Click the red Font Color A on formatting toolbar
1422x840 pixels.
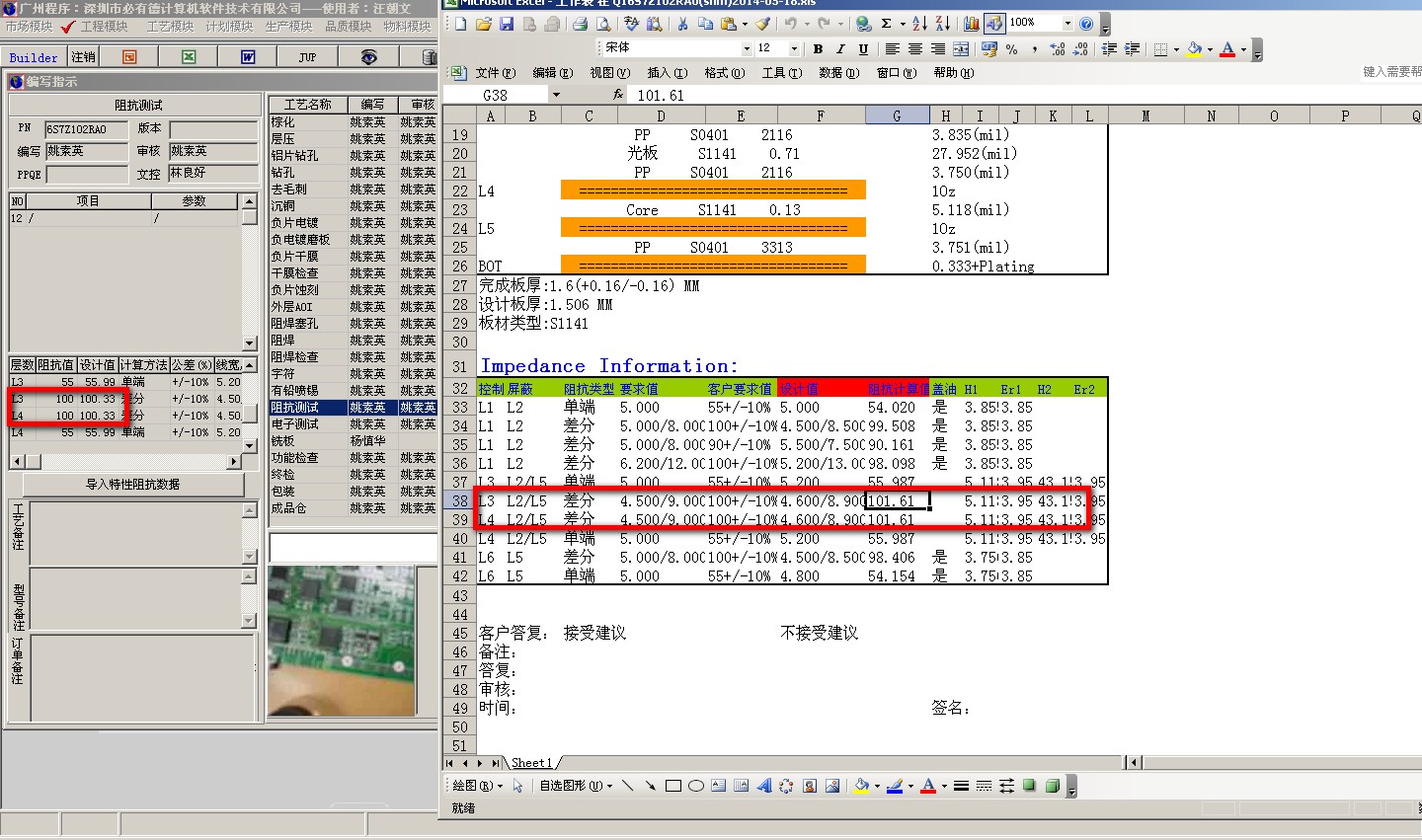[1227, 49]
